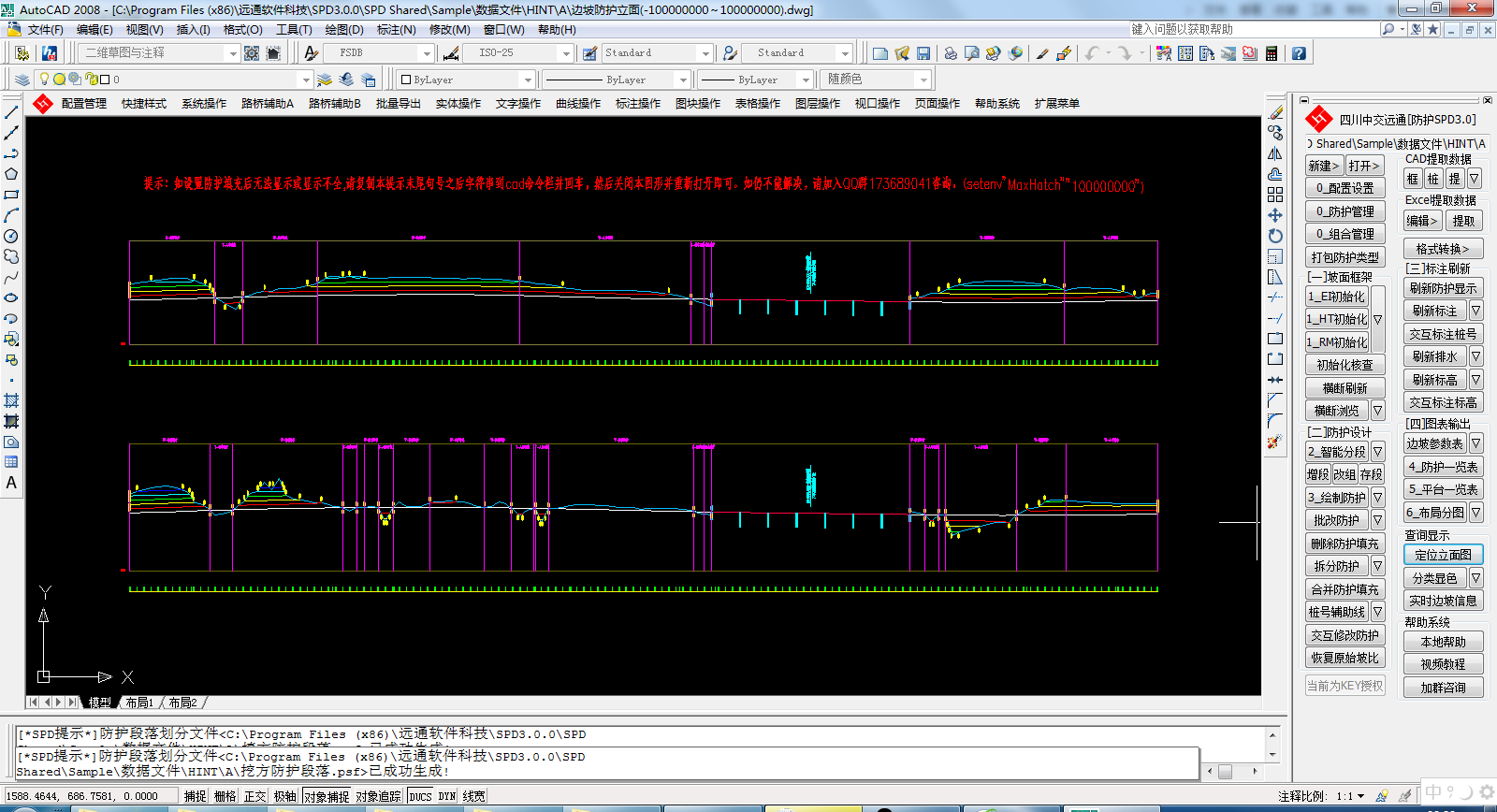Toggle 捕捉 snap mode in status bar
1497x812 pixels.
click(196, 796)
